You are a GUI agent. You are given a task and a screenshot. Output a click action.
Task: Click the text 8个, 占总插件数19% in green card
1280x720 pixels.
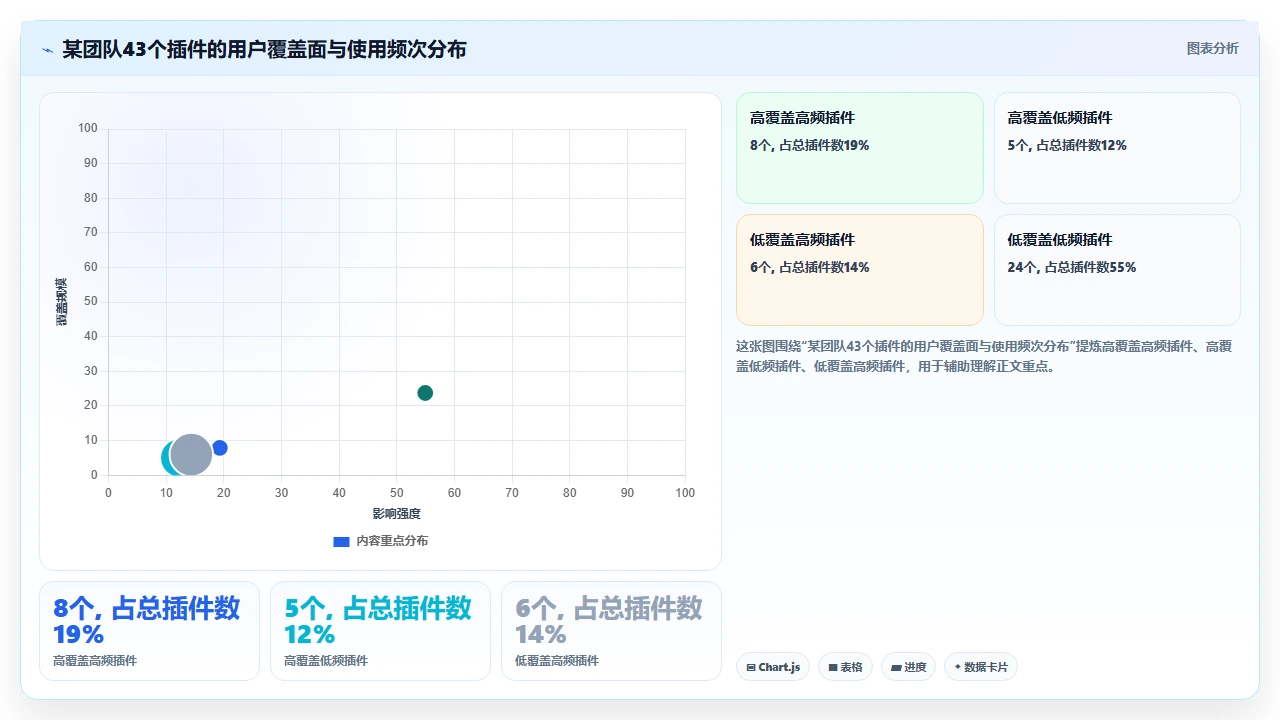click(810, 145)
